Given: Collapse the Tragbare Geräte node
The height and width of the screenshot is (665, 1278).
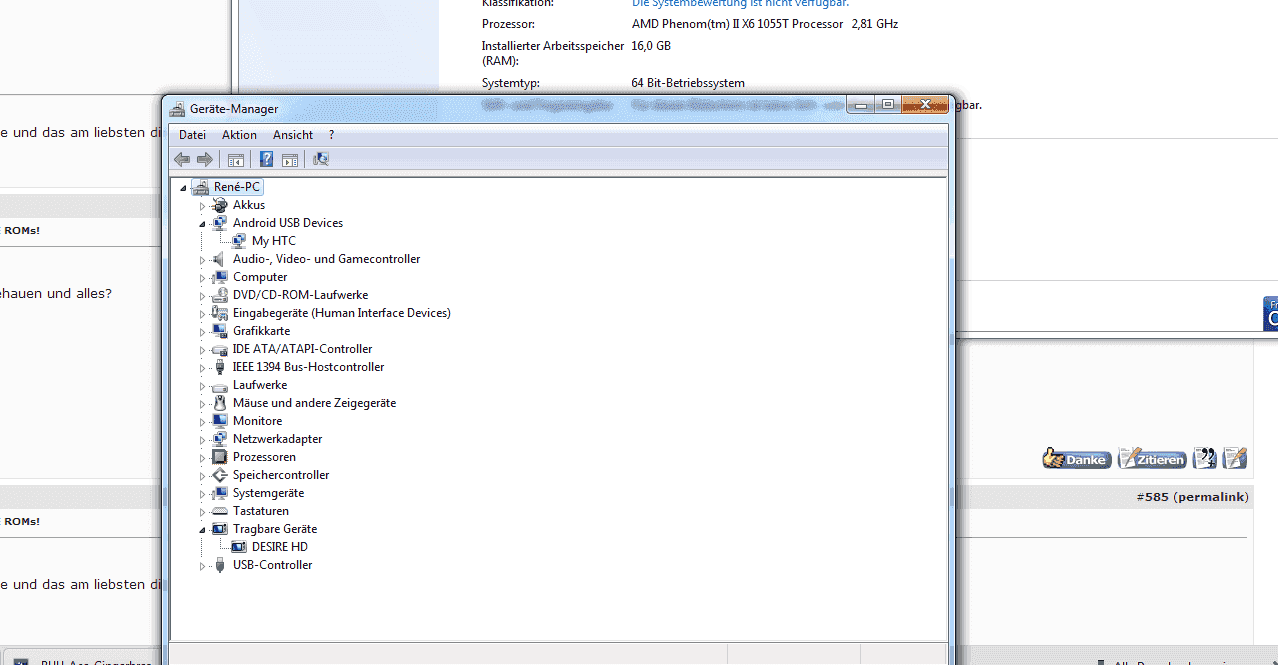Looking at the screenshot, I should coord(202,530).
